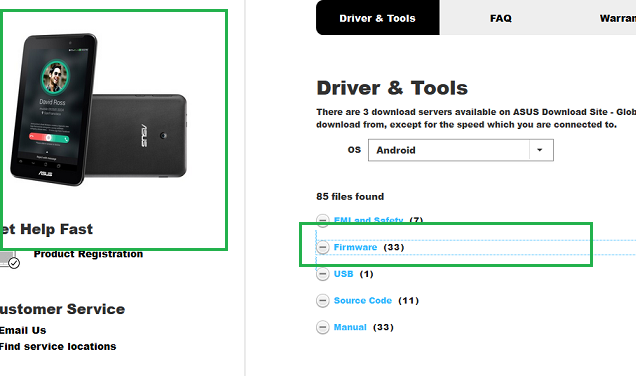
Task: Collapse the Source Code minus icon
Action: [x=322, y=301]
